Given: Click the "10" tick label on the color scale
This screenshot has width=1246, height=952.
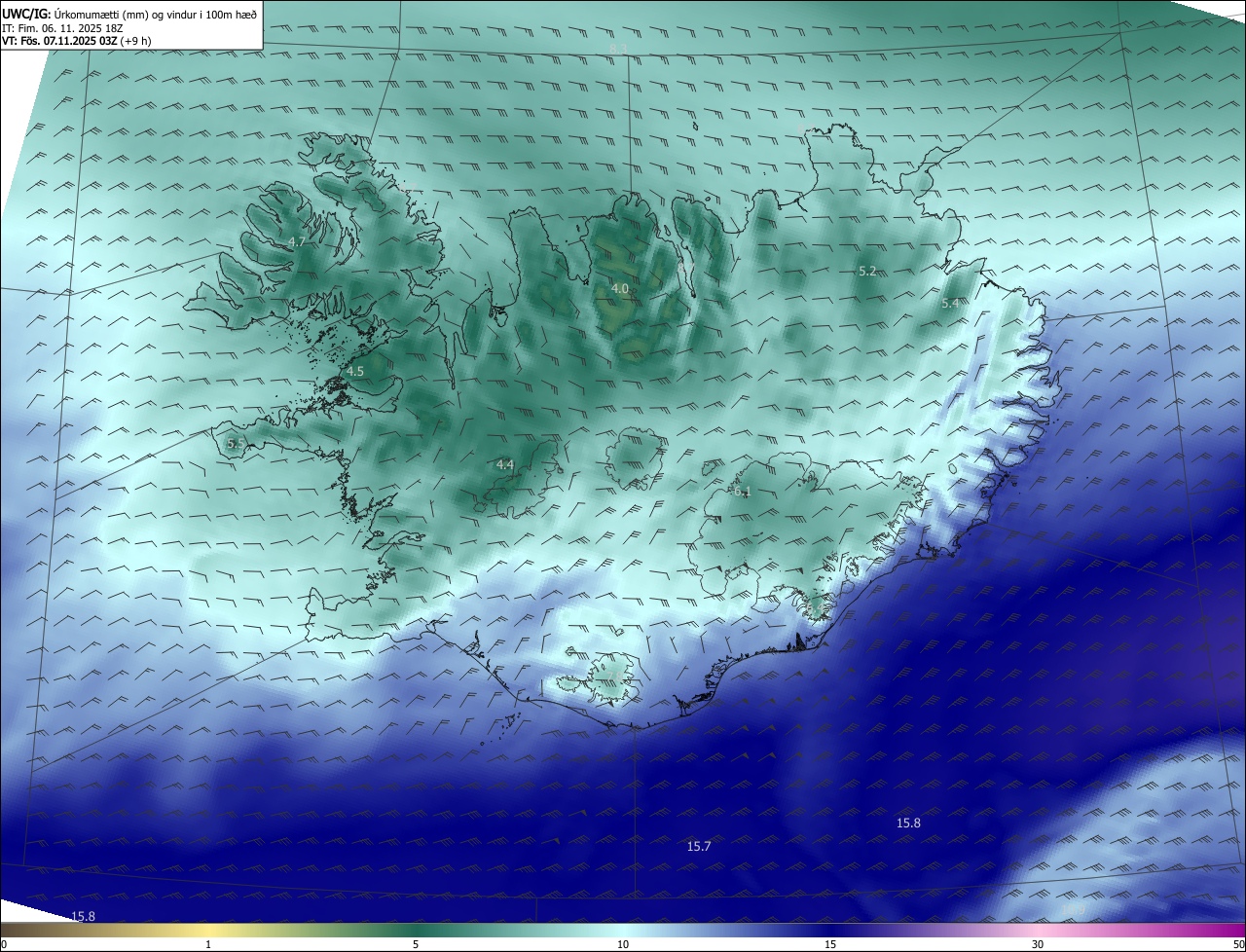Looking at the screenshot, I should 623,944.
